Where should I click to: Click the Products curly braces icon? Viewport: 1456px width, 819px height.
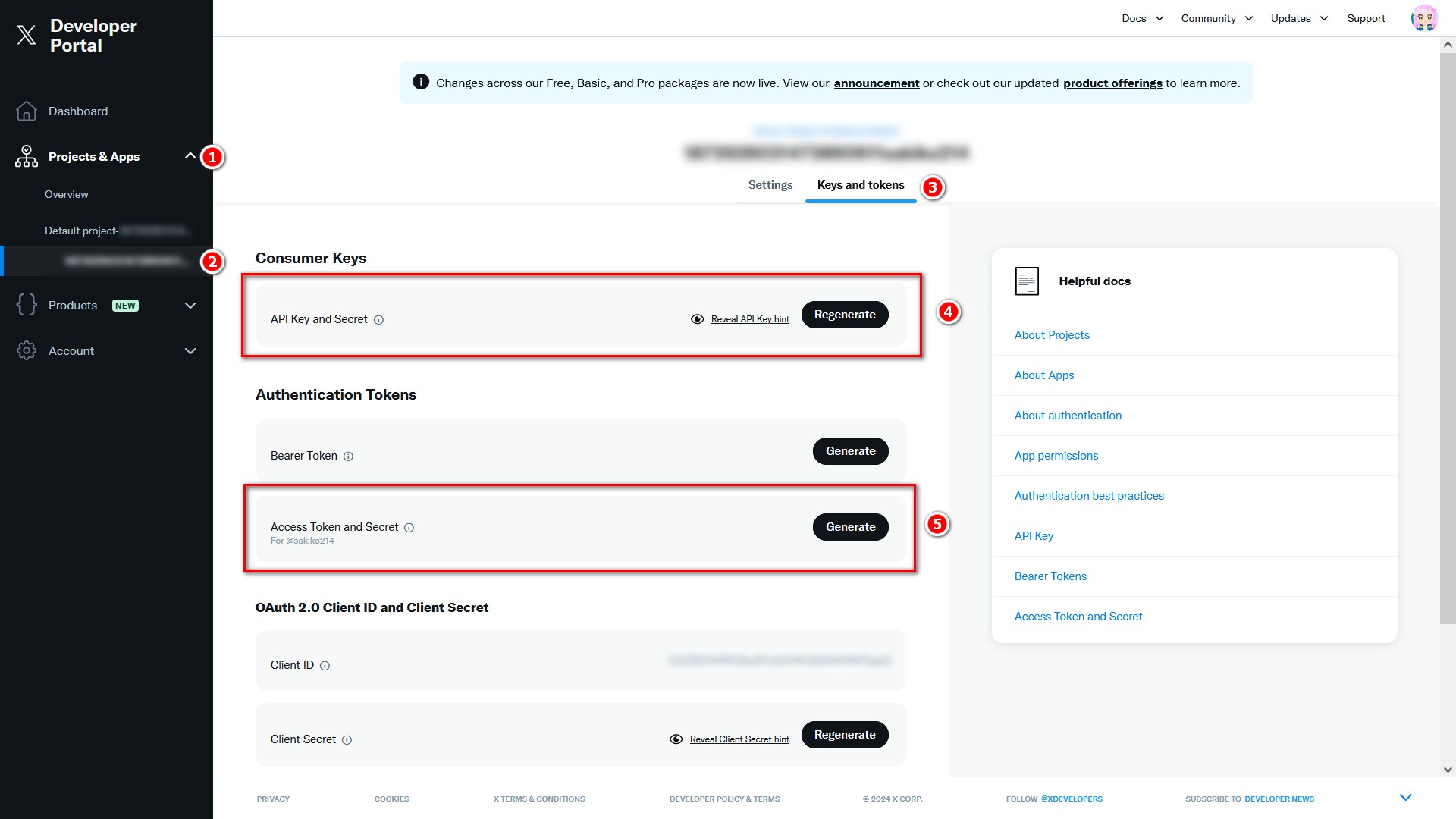[x=27, y=305]
